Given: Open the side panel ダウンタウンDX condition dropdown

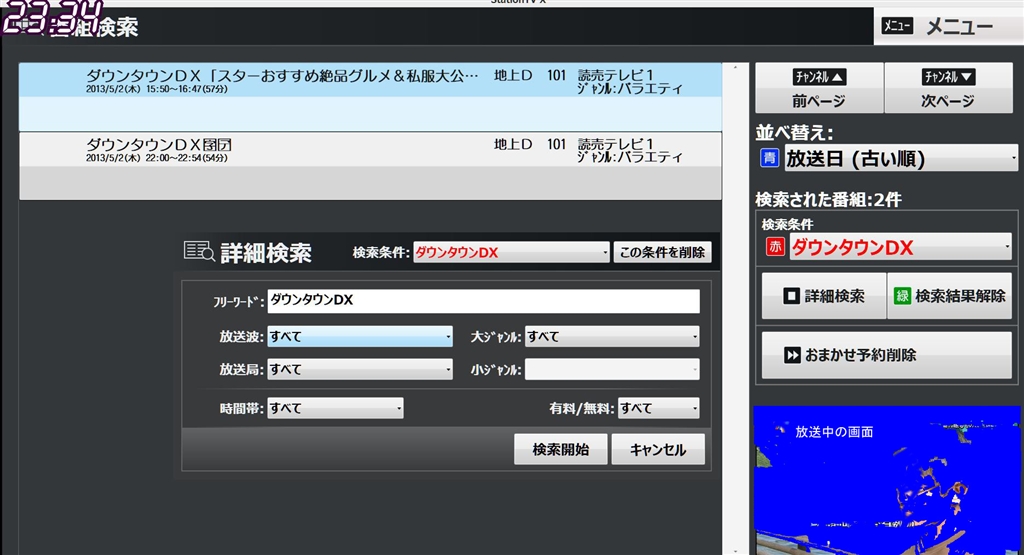Looking at the screenshot, I should pyautogui.click(x=901, y=247).
